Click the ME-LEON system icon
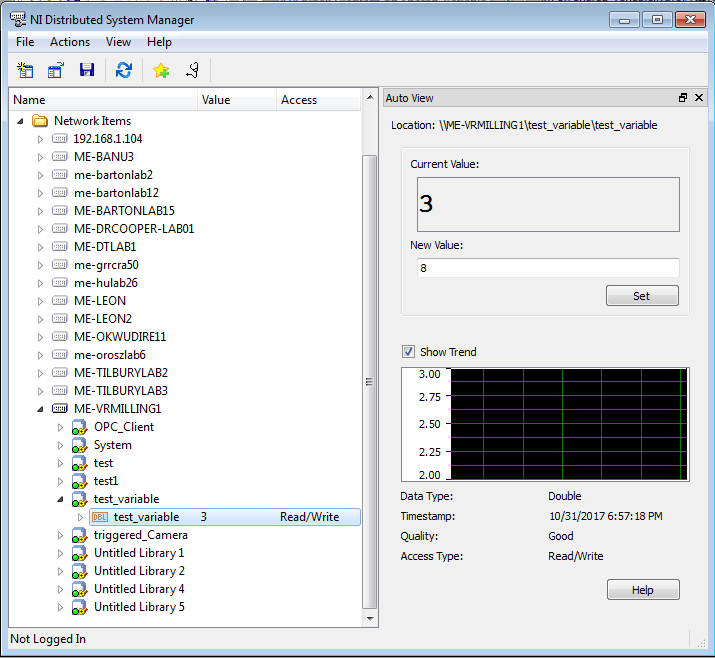 (x=60, y=301)
